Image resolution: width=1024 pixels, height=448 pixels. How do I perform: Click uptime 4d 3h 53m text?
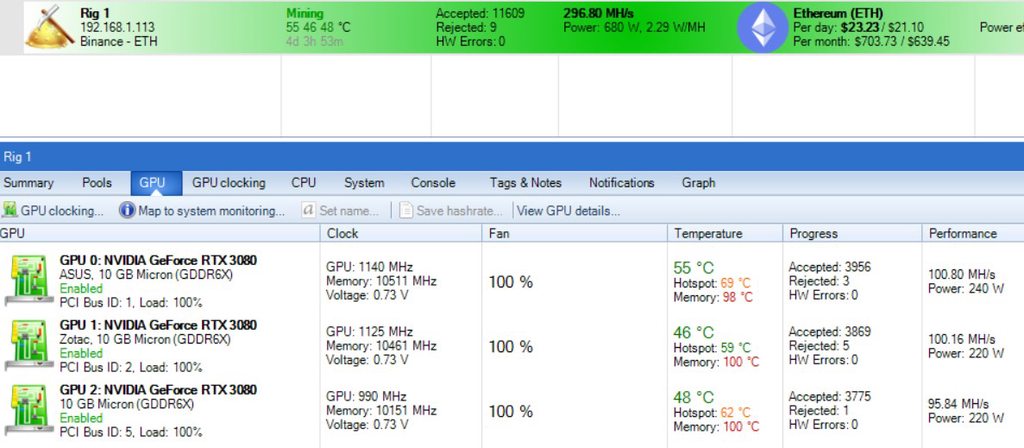tap(315, 42)
